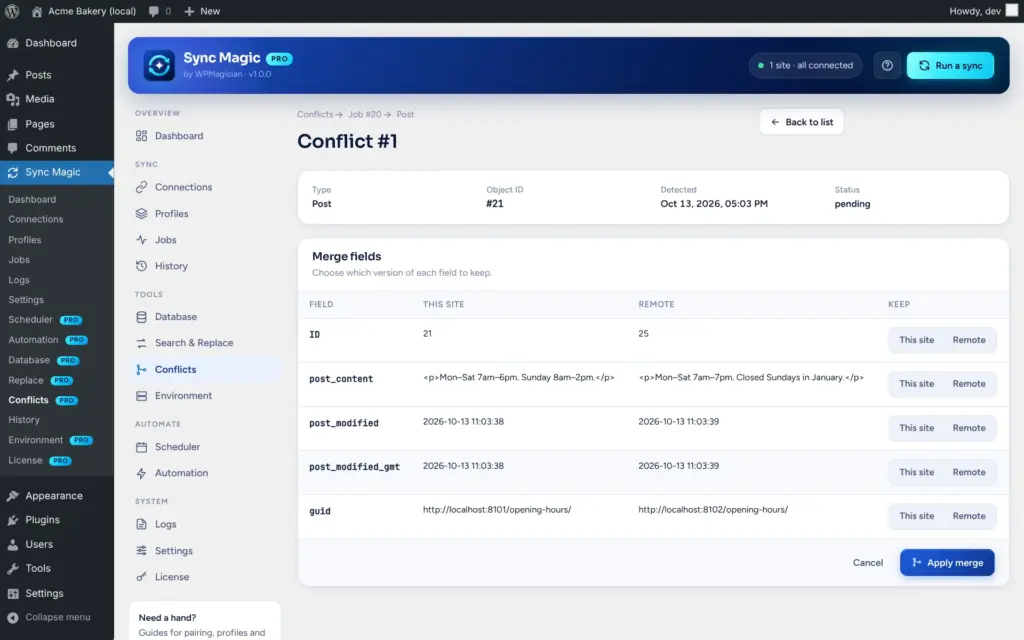1024x640 pixels.
Task: Click the Automation lightning icon
Action: (x=141, y=473)
